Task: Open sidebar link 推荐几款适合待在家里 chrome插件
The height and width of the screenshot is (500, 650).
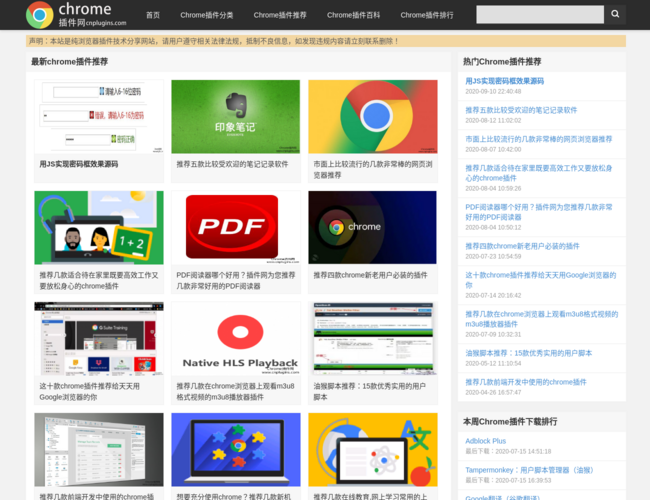Action: pos(538,173)
